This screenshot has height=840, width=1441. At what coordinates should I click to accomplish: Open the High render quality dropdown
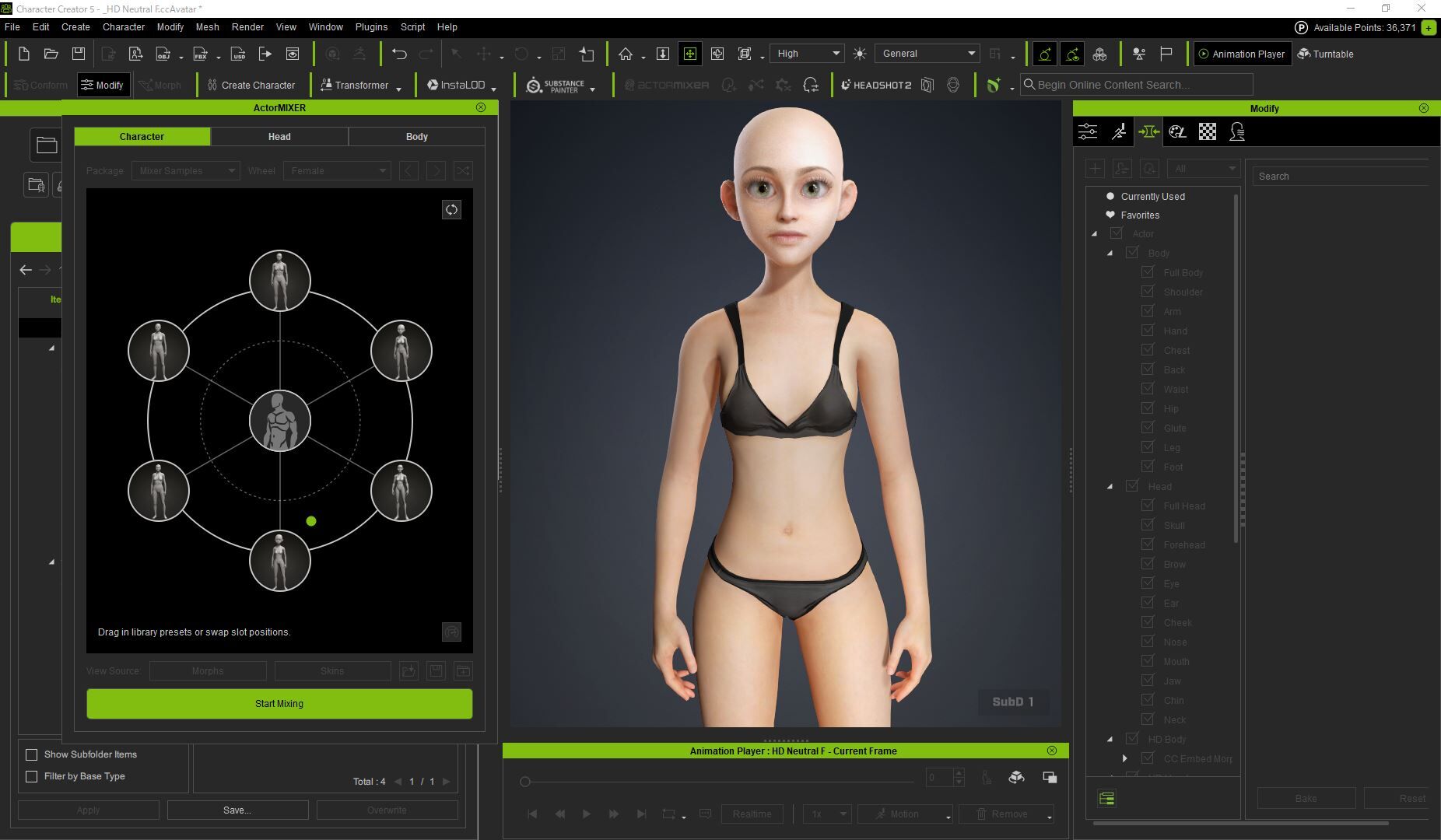pos(807,54)
